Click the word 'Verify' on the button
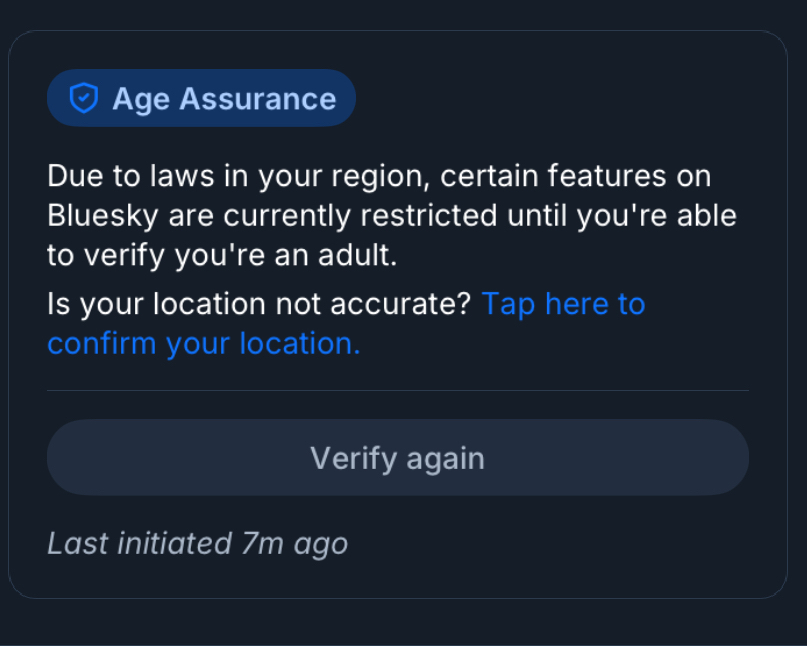The height and width of the screenshot is (646, 807). (x=347, y=458)
